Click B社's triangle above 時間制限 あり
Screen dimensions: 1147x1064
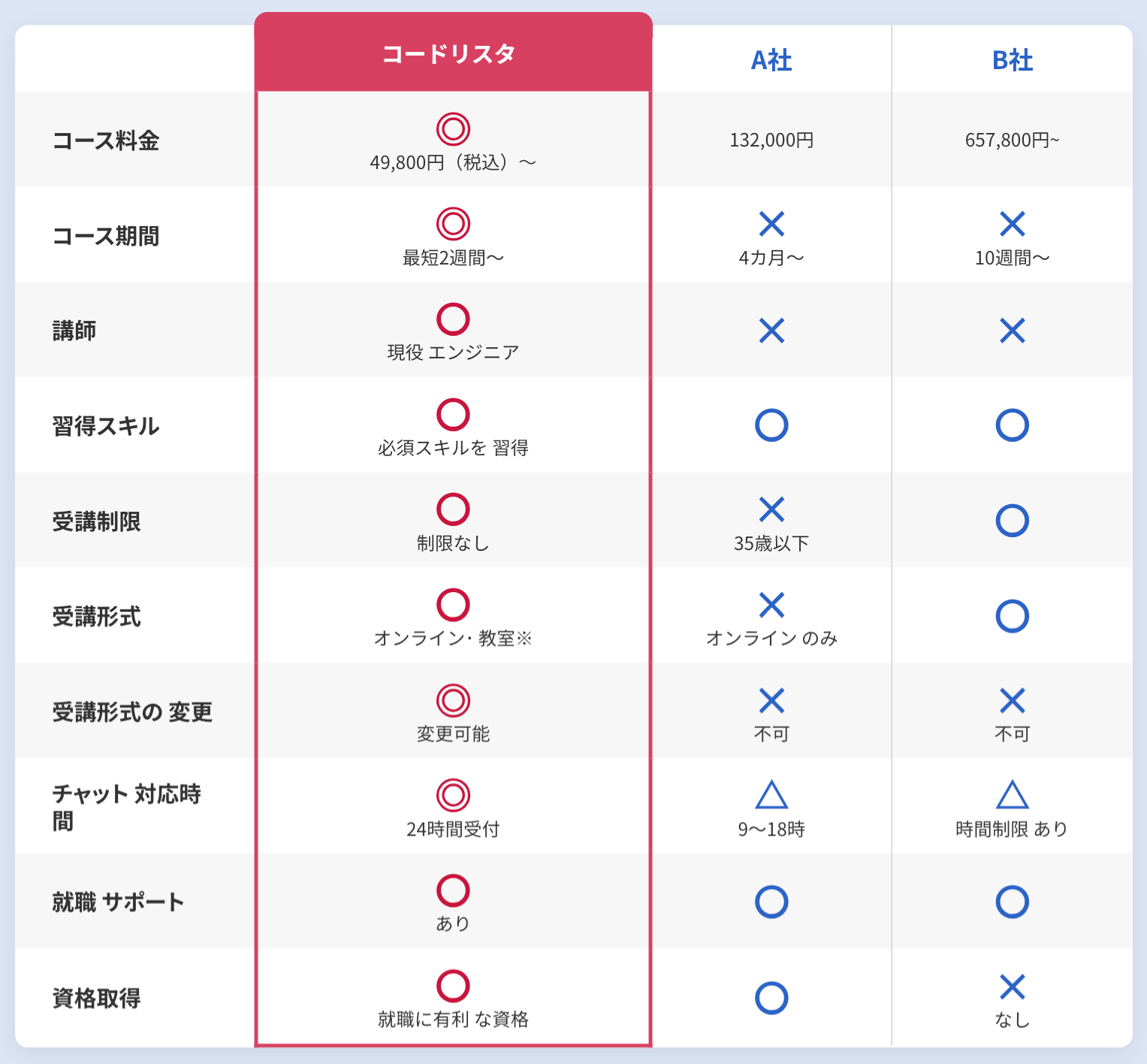tap(1012, 795)
